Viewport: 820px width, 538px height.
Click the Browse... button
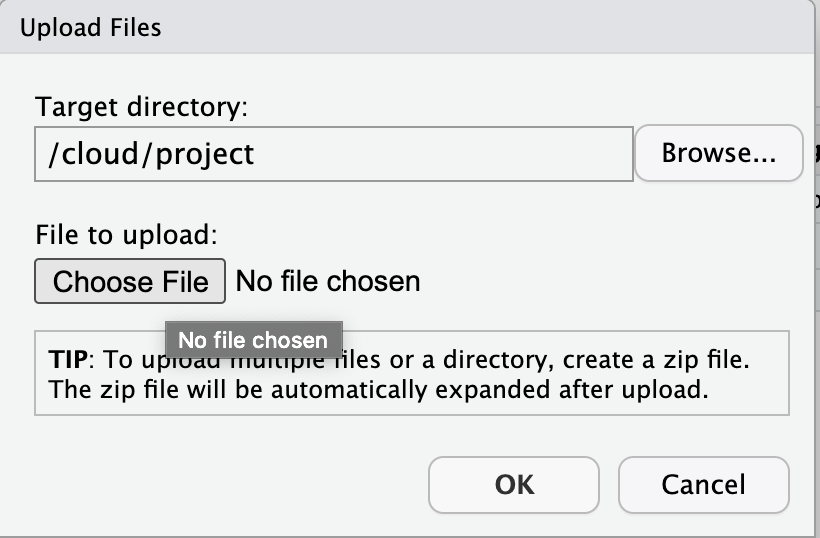click(718, 153)
